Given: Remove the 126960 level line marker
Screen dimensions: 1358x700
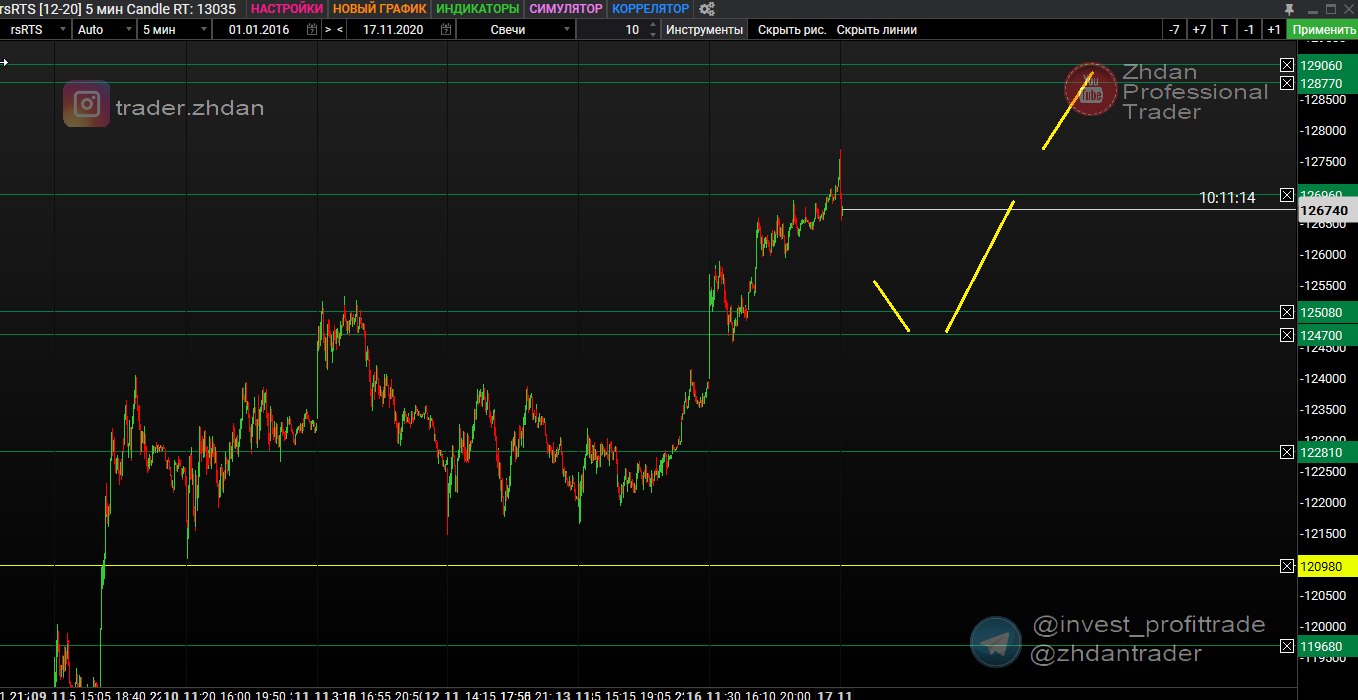Looking at the screenshot, I should tap(1287, 195).
